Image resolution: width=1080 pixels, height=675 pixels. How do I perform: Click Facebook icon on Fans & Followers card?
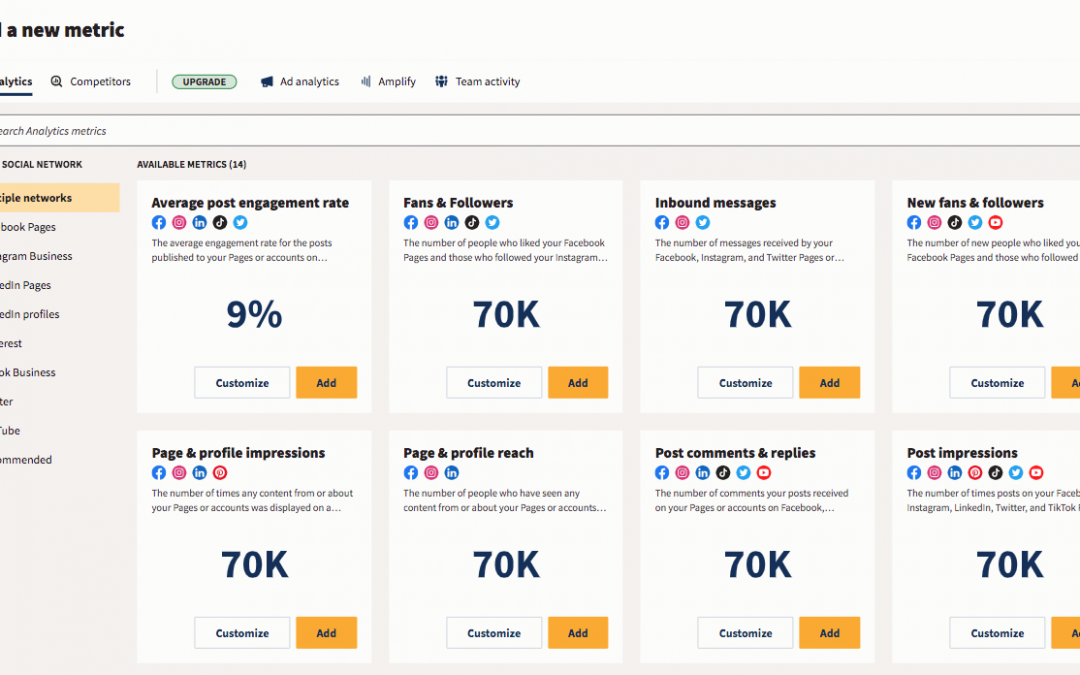pyautogui.click(x=411, y=222)
